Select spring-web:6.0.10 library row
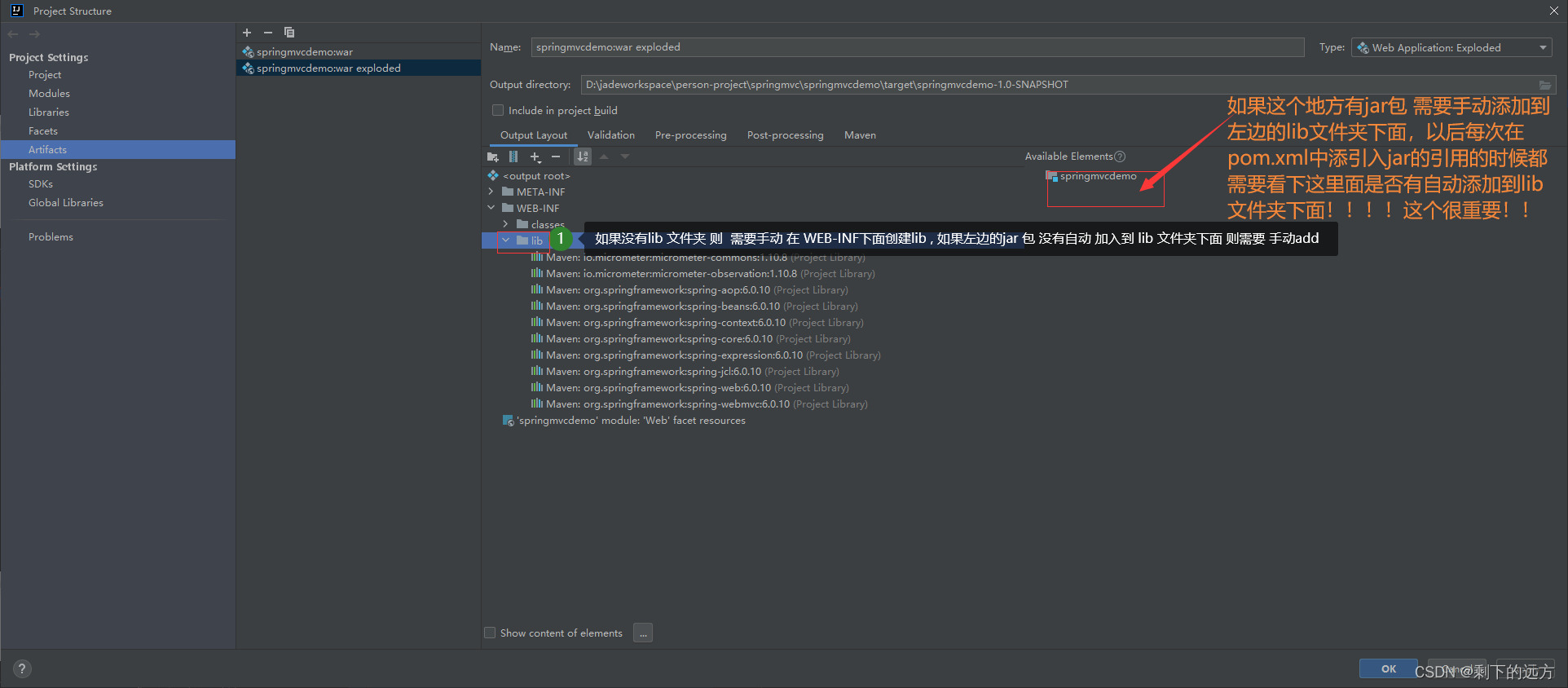 [x=690, y=388]
